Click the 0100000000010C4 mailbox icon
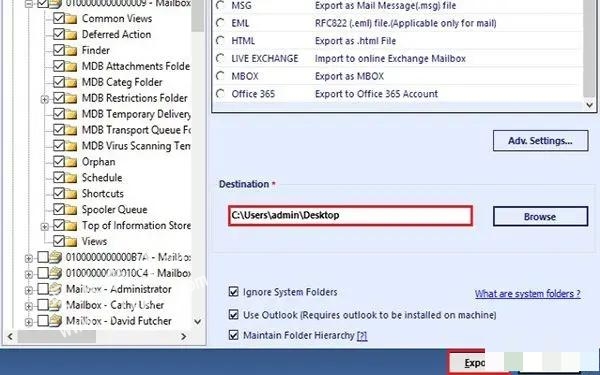The width and height of the screenshot is (600, 375). 55,273
